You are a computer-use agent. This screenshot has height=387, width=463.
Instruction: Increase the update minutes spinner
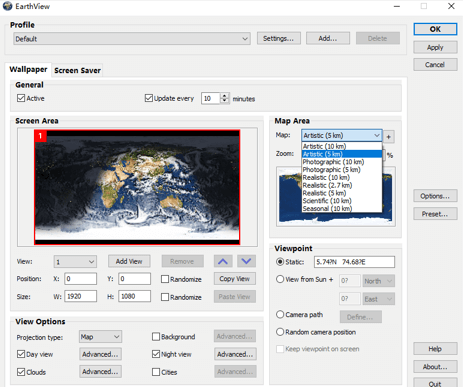[225, 96]
